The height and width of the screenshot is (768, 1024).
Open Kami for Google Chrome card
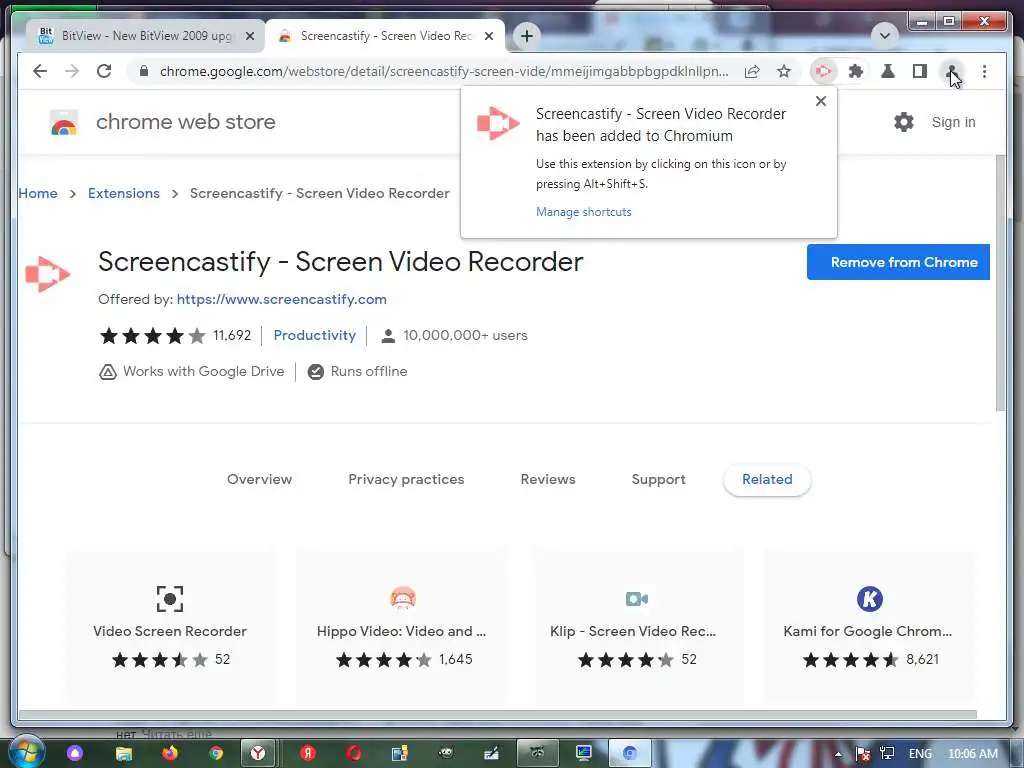tap(869, 626)
